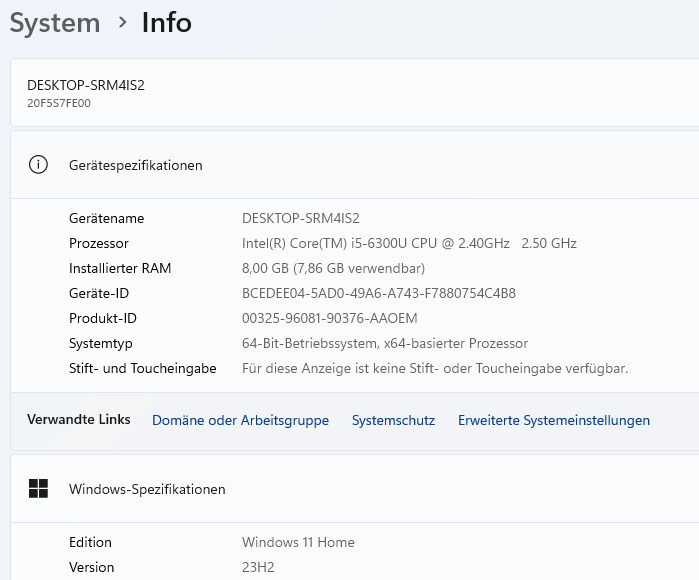Click the Installierter RAM value 8,00 GB

pyautogui.click(x=333, y=268)
